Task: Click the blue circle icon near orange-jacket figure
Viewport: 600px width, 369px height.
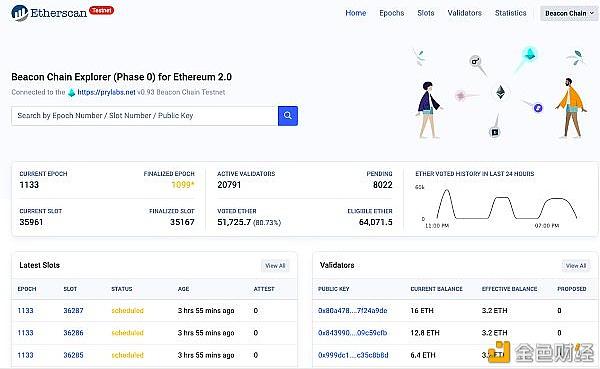Action: point(538,108)
